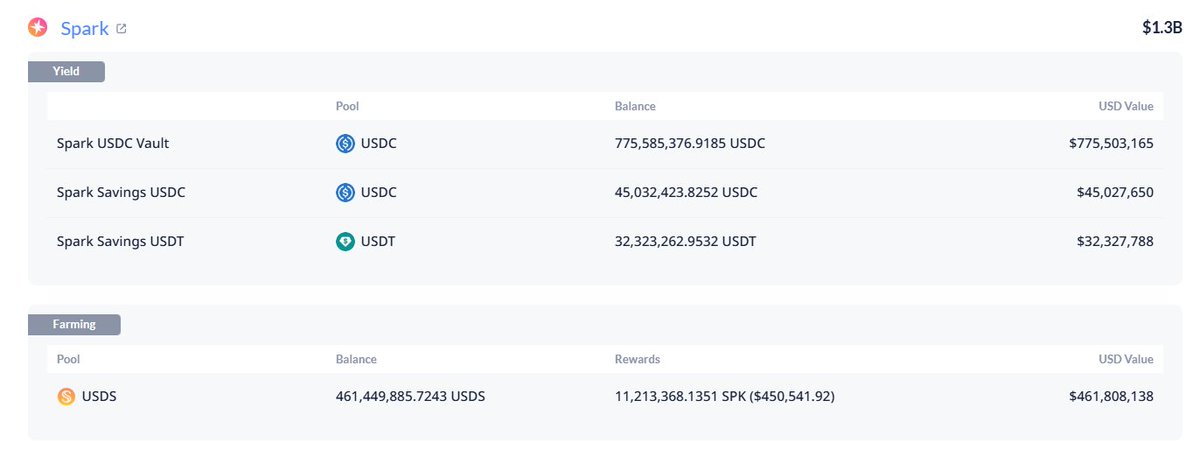1200x457 pixels.
Task: Click the Spark Savings USDT row name
Action: point(121,241)
